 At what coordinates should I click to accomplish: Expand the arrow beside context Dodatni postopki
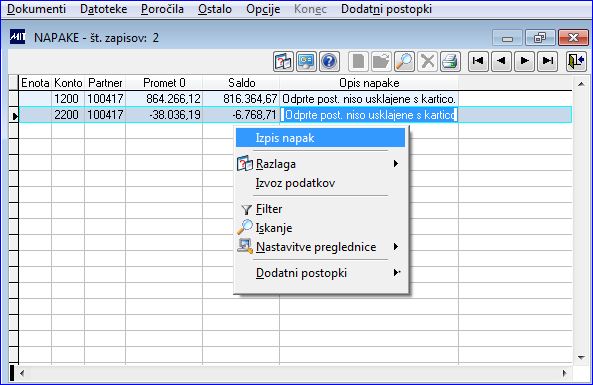396,272
